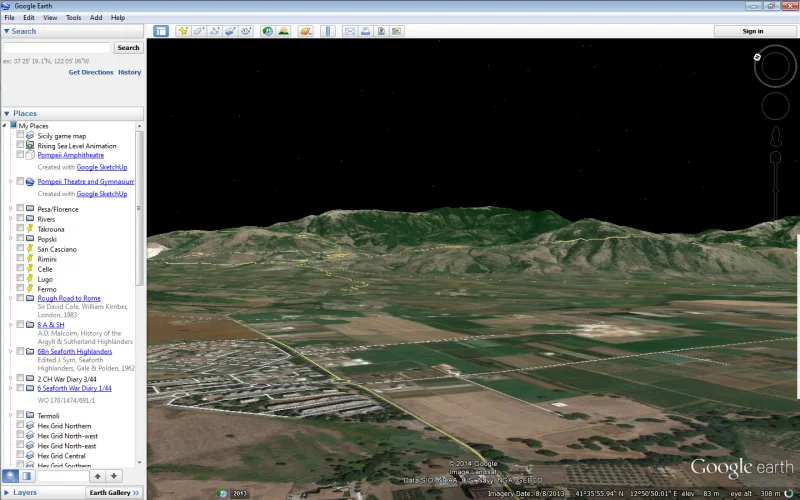Click the print toolbar icon
This screenshot has height=500, width=800.
coord(365,31)
